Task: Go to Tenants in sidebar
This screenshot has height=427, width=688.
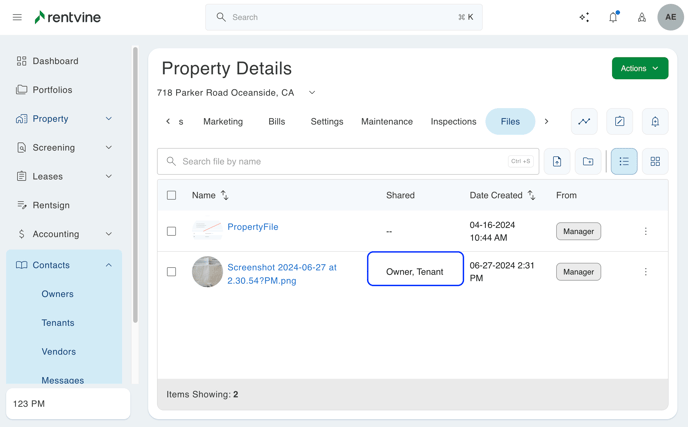Action: pyautogui.click(x=58, y=323)
